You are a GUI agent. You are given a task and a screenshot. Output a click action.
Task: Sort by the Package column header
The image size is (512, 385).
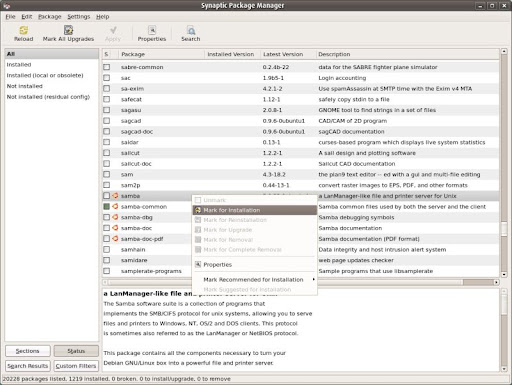[161, 54]
